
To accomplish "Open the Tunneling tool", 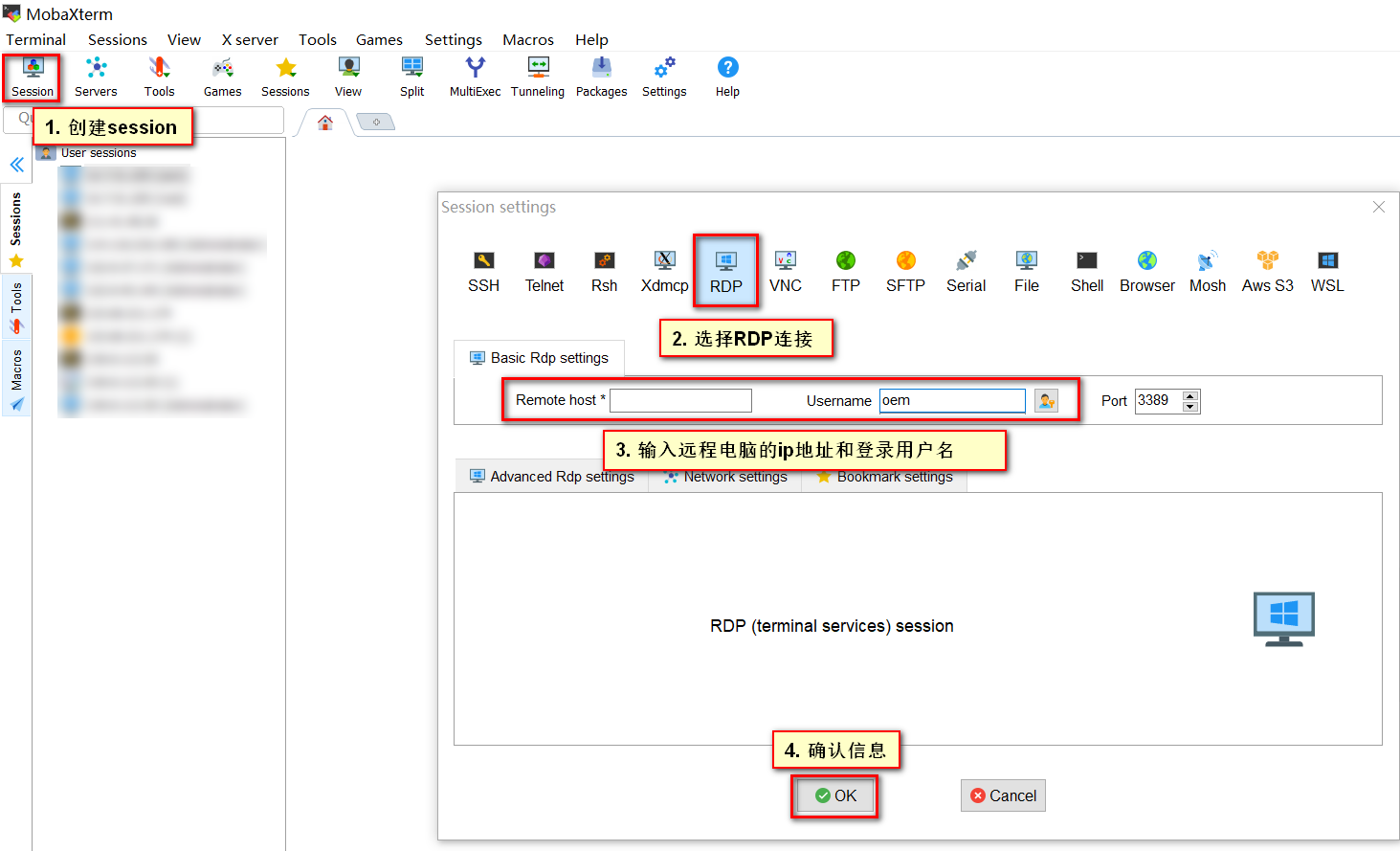I will click(x=537, y=77).
